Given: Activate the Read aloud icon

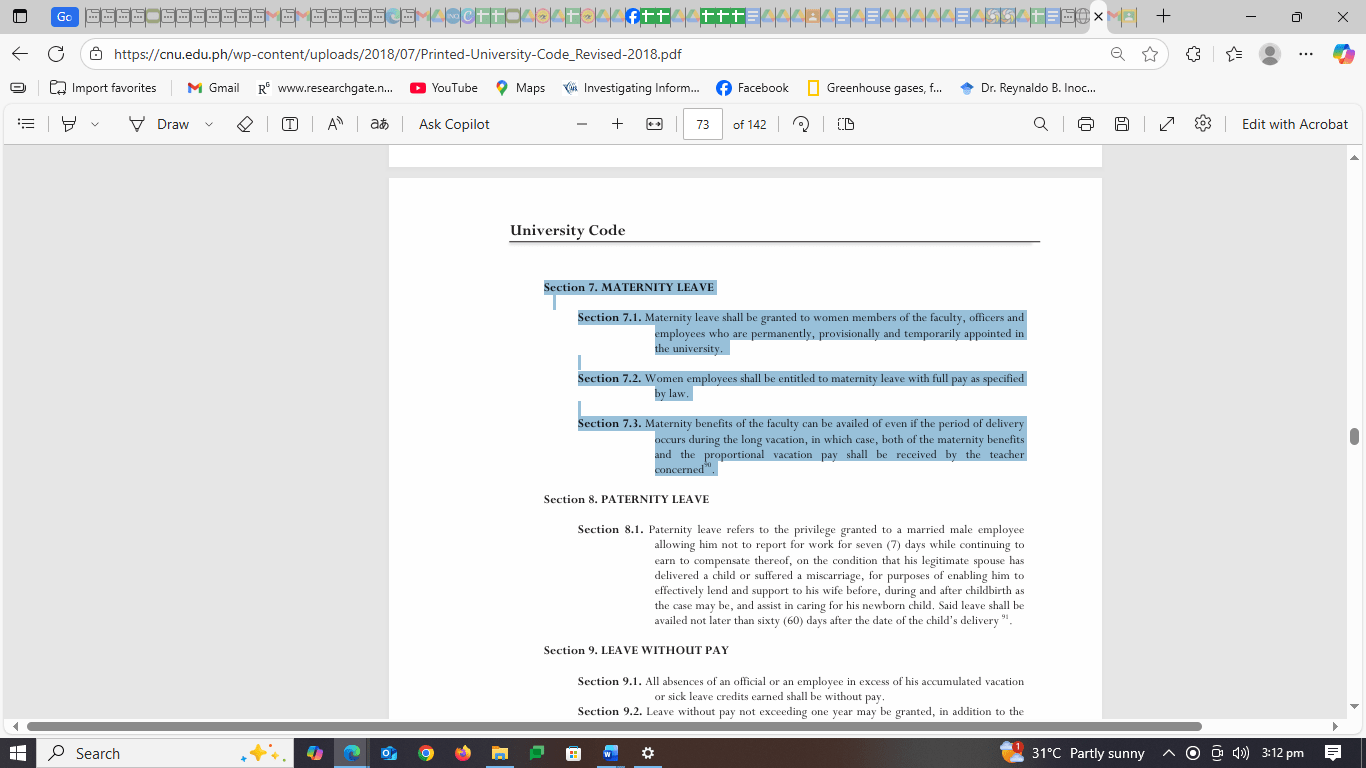Looking at the screenshot, I should (x=335, y=124).
